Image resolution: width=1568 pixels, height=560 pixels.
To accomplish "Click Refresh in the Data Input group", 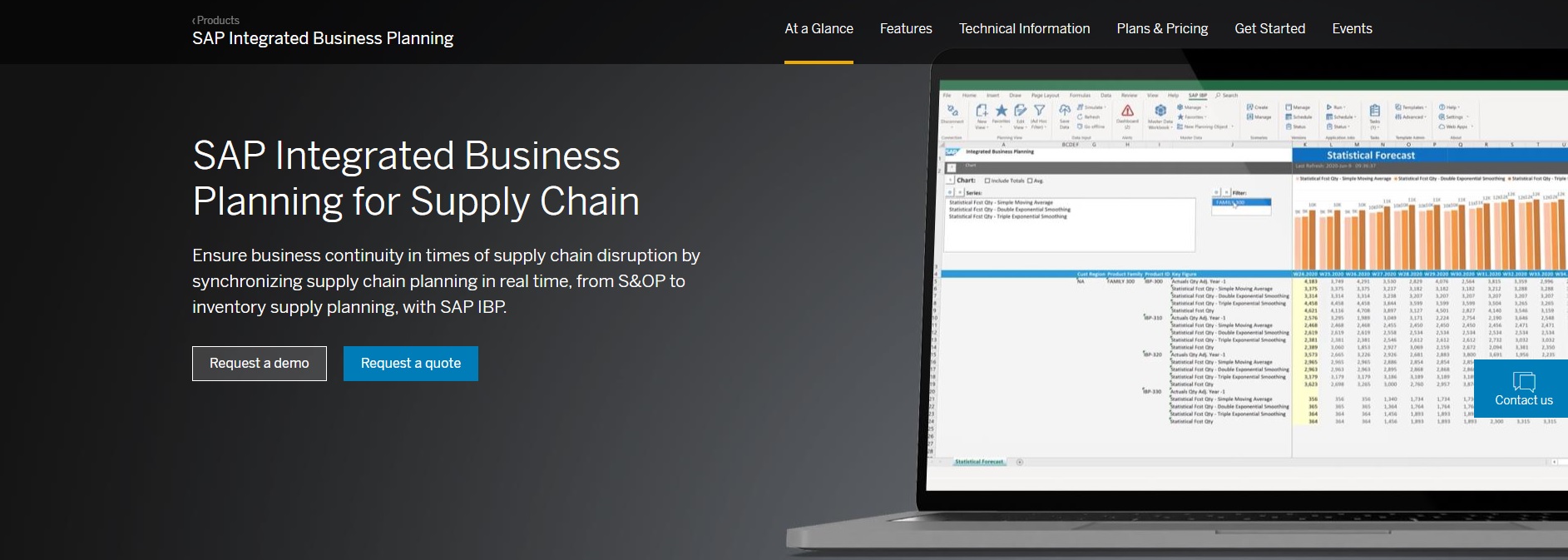I will click(x=1090, y=117).
